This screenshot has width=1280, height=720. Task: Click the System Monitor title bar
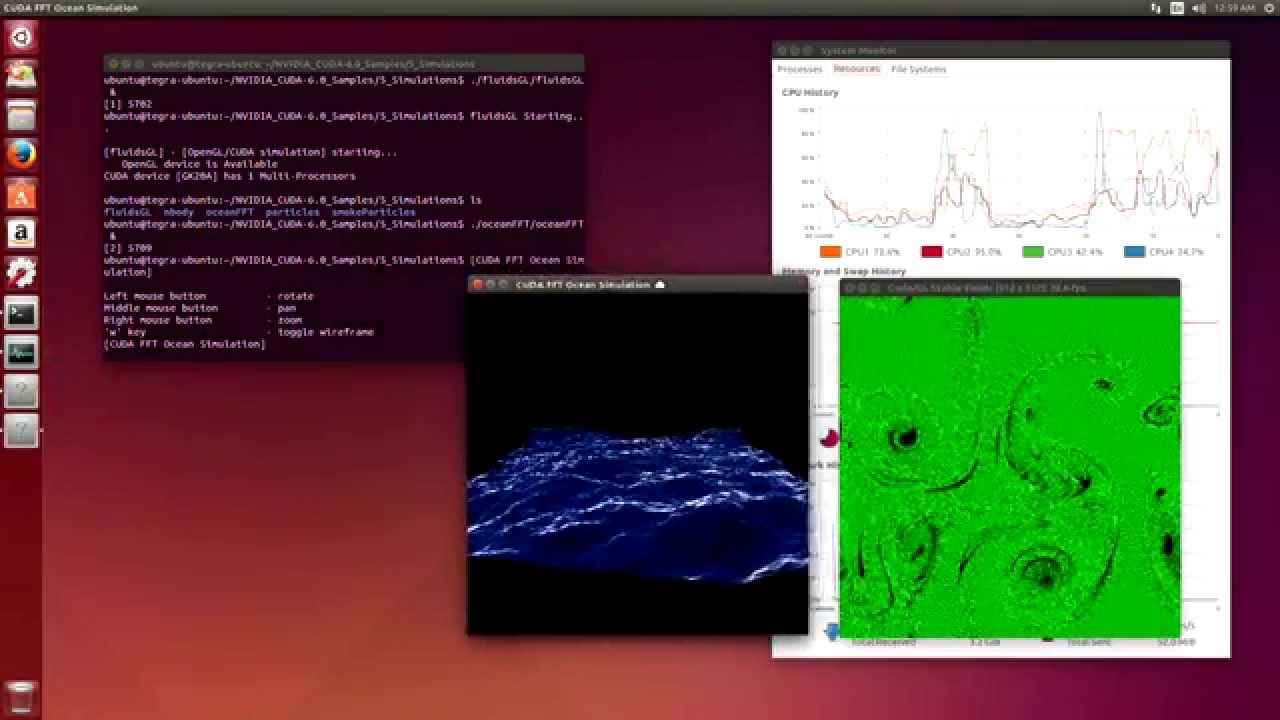point(1001,50)
